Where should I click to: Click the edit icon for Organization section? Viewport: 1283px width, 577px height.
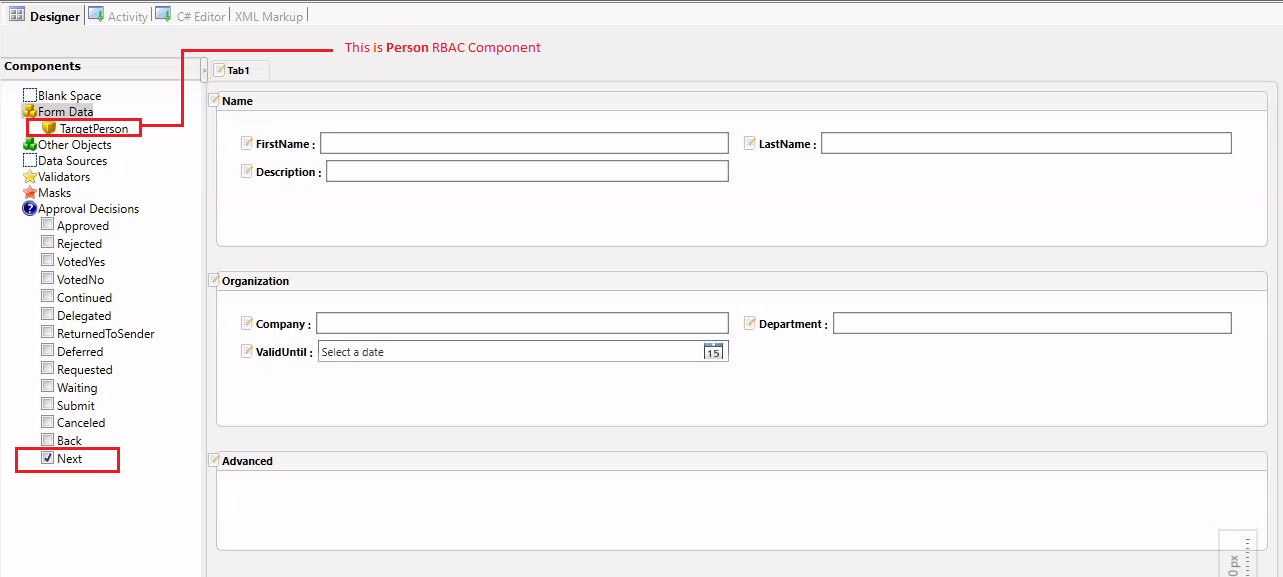pos(214,280)
